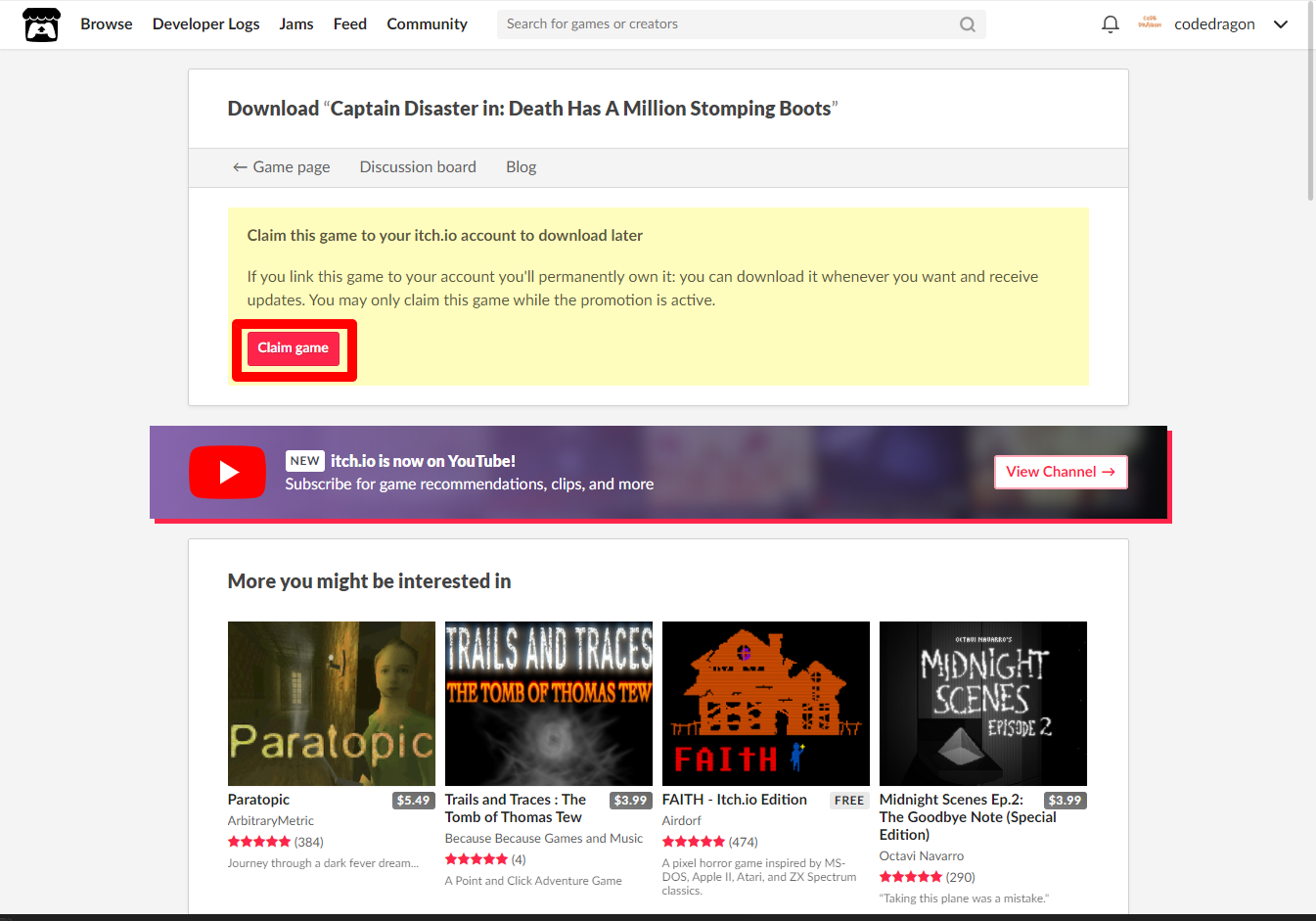Open Trails and Traces thumbnail
Screen dimensions: 1316x921
(x=549, y=704)
